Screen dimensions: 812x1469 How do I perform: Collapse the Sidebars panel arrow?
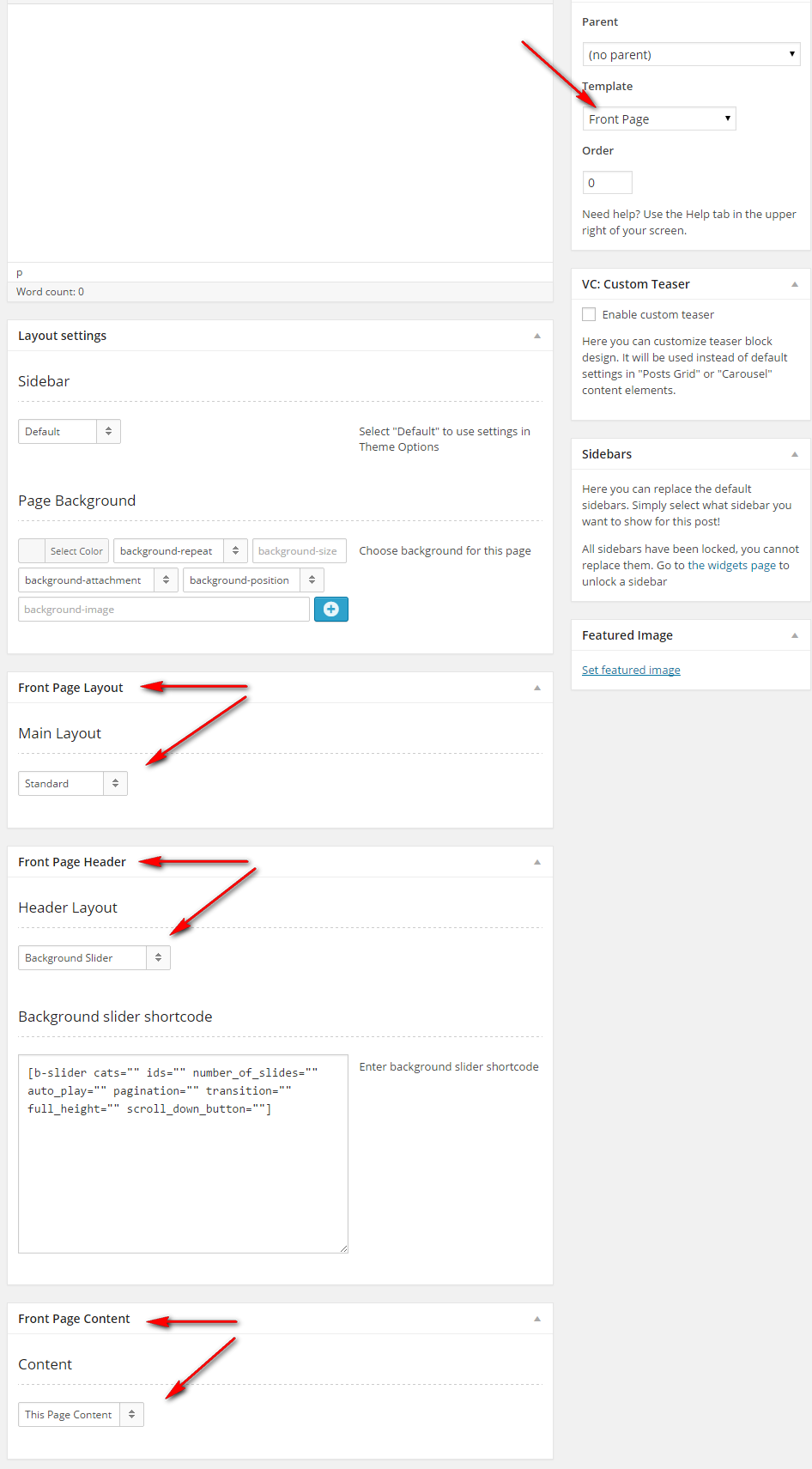(795, 454)
